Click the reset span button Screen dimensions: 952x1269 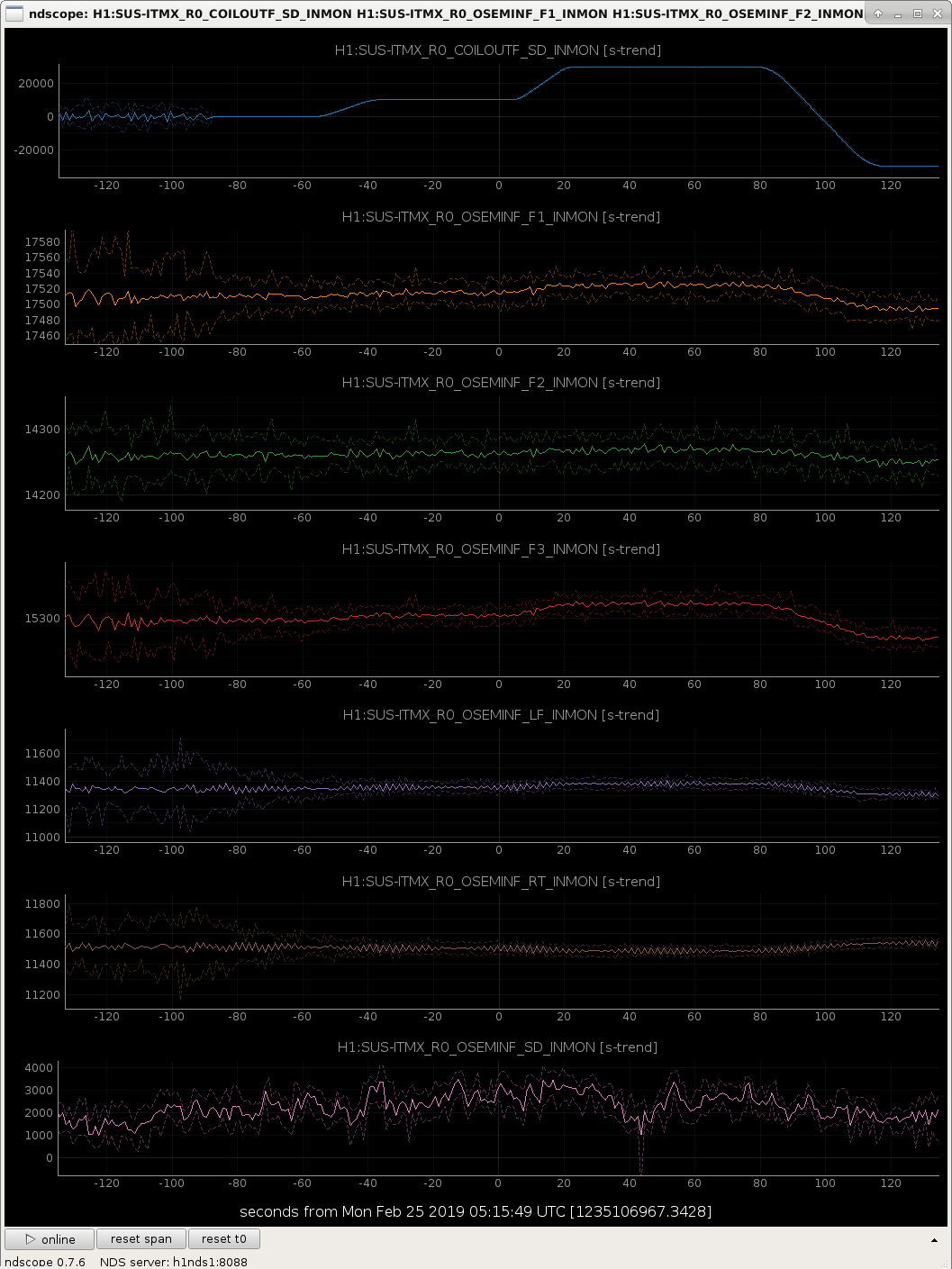141,1239
